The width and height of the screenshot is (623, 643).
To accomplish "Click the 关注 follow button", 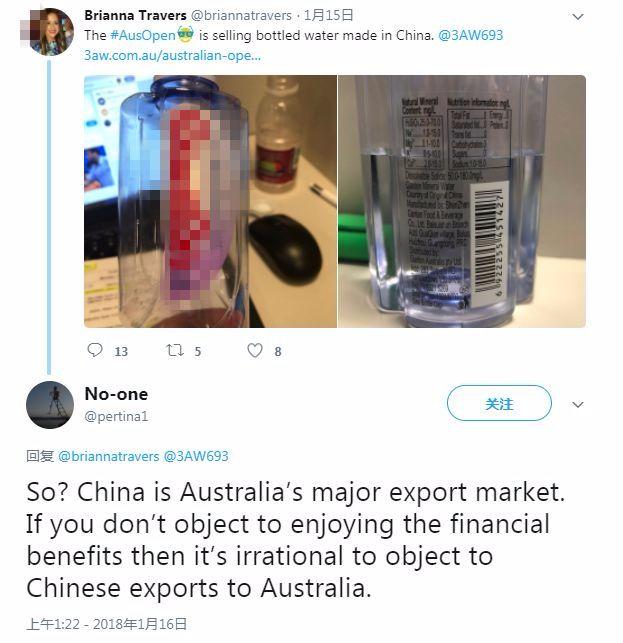I will pyautogui.click(x=499, y=403).
